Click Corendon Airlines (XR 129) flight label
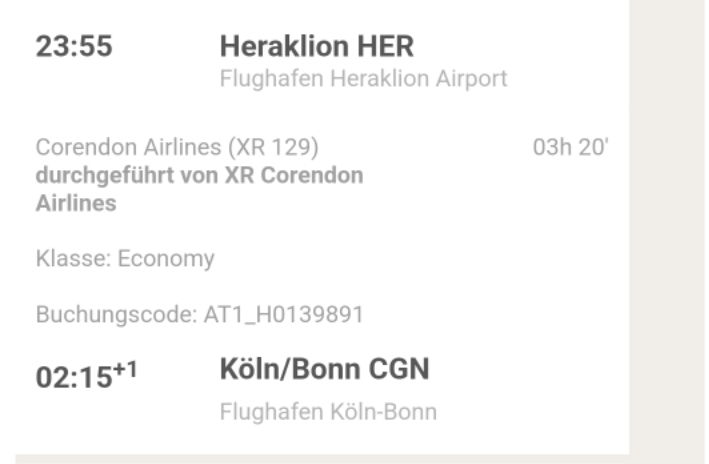709x464 pixels. 177,147
